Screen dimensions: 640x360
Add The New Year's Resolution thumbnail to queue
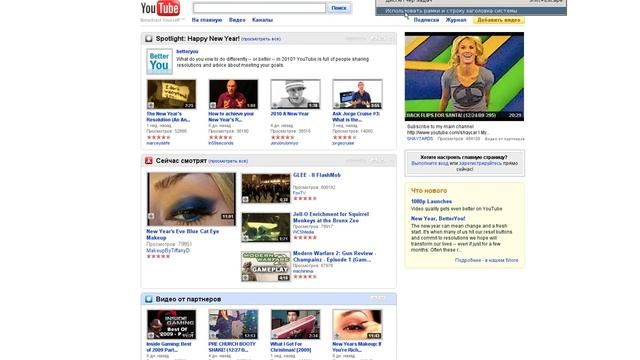(x=151, y=105)
